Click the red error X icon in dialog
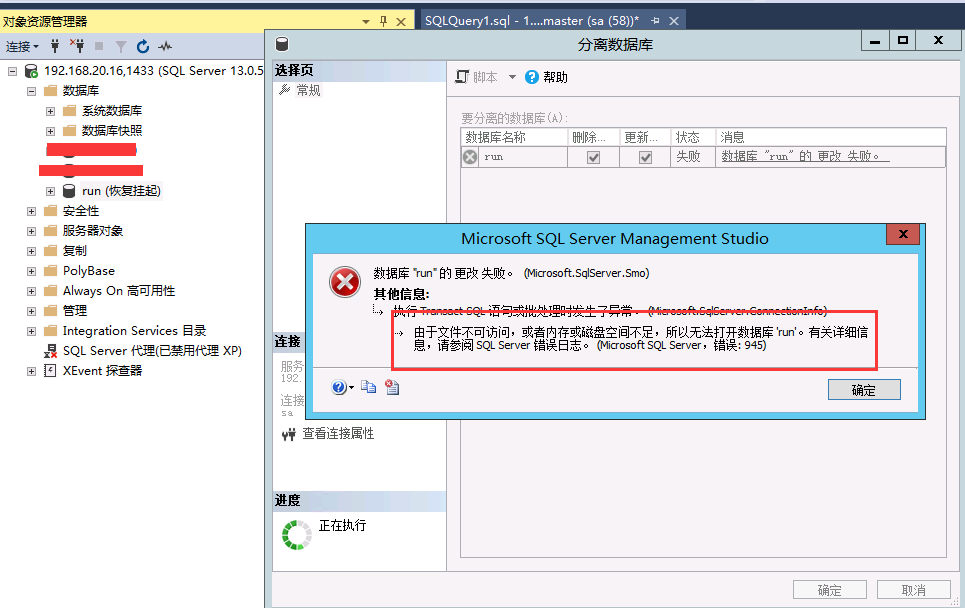Screen dimensions: 965x608 [x=345, y=282]
